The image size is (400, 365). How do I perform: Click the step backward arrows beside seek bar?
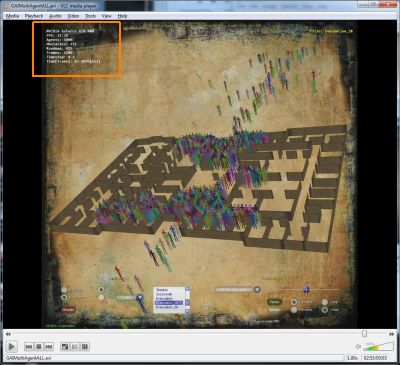pyautogui.click(x=8, y=334)
